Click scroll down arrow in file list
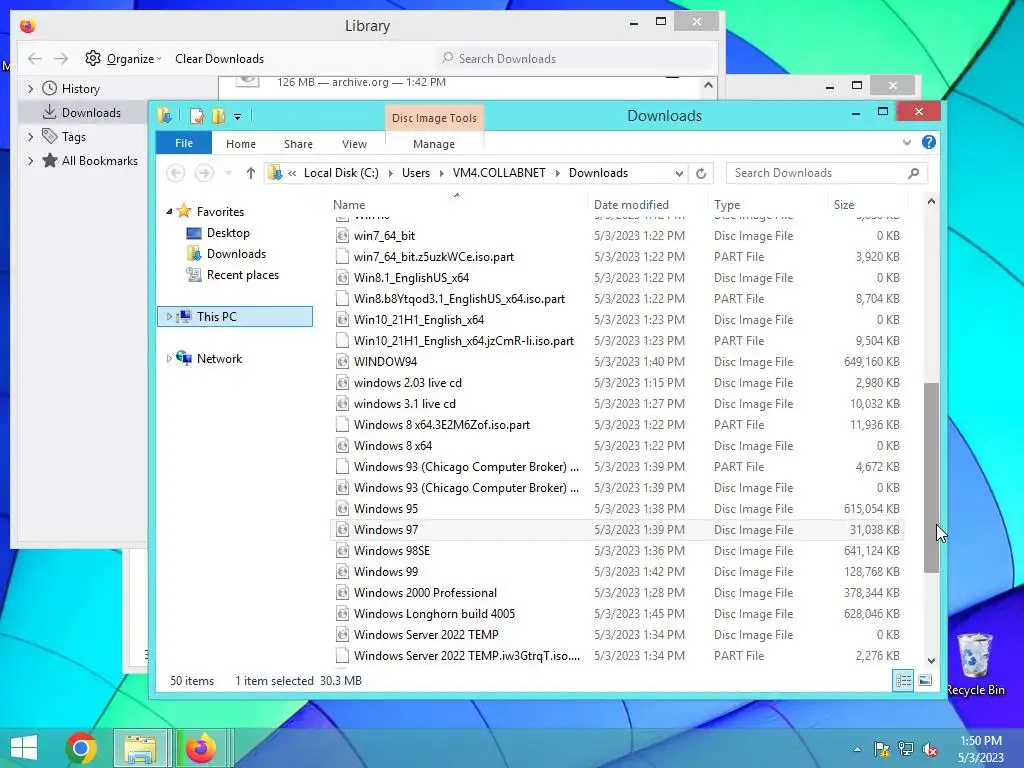This screenshot has height=768, width=1024. click(931, 660)
